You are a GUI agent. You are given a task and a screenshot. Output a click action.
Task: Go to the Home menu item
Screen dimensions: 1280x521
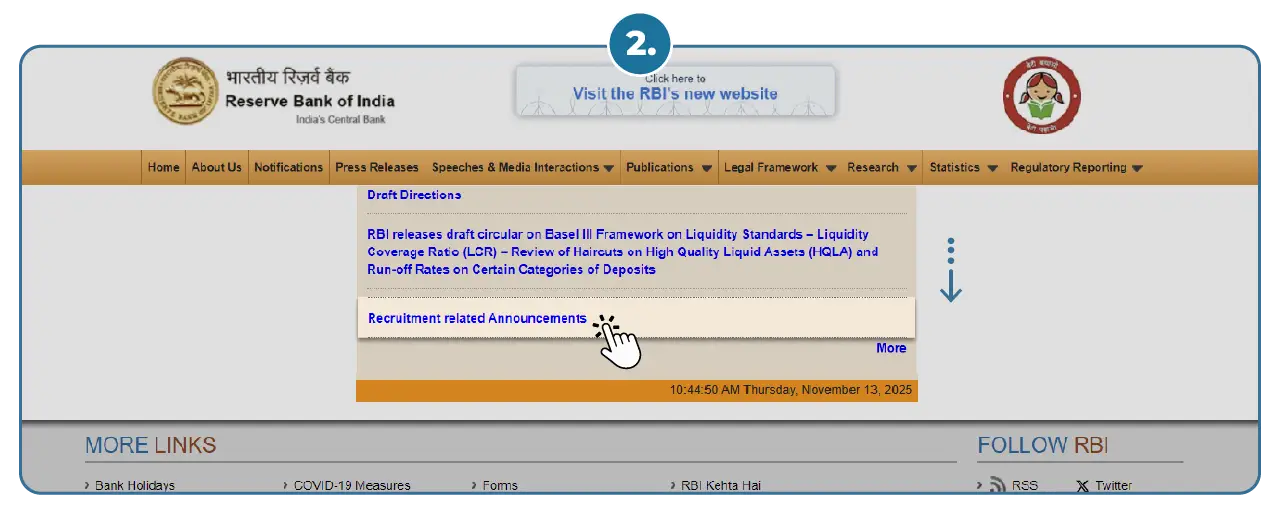click(163, 168)
